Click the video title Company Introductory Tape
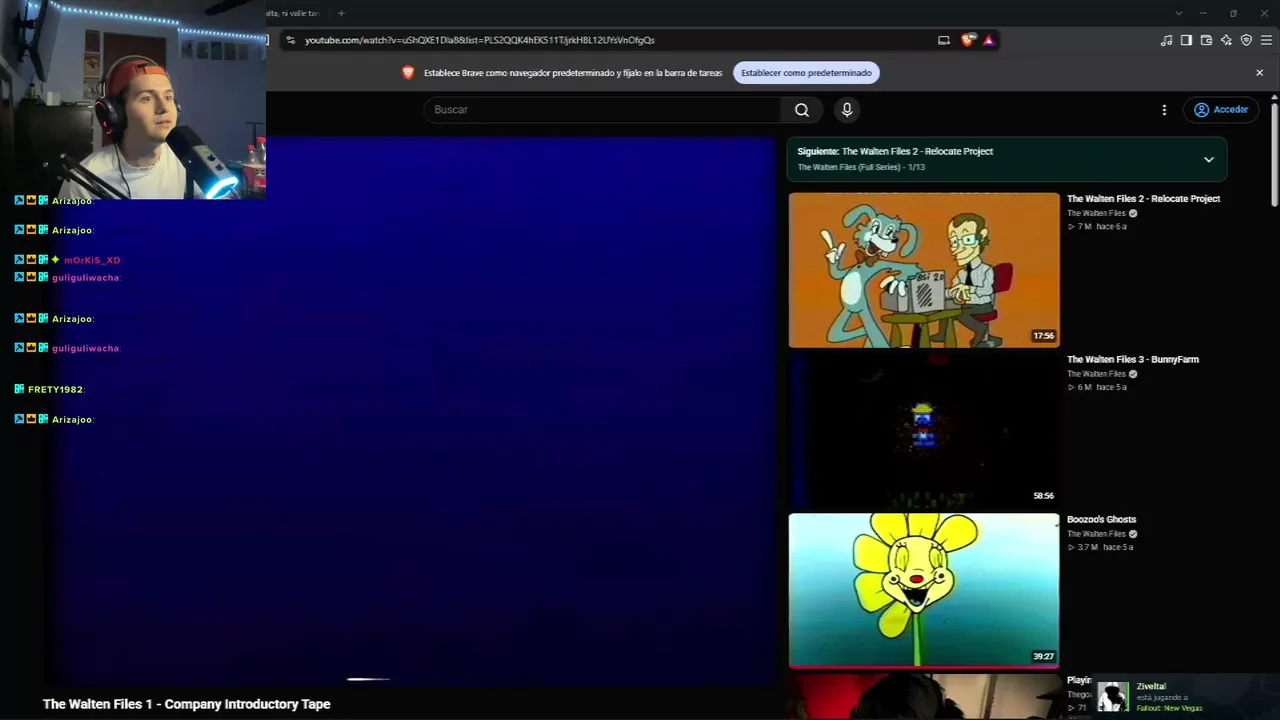The image size is (1280, 720). [186, 704]
